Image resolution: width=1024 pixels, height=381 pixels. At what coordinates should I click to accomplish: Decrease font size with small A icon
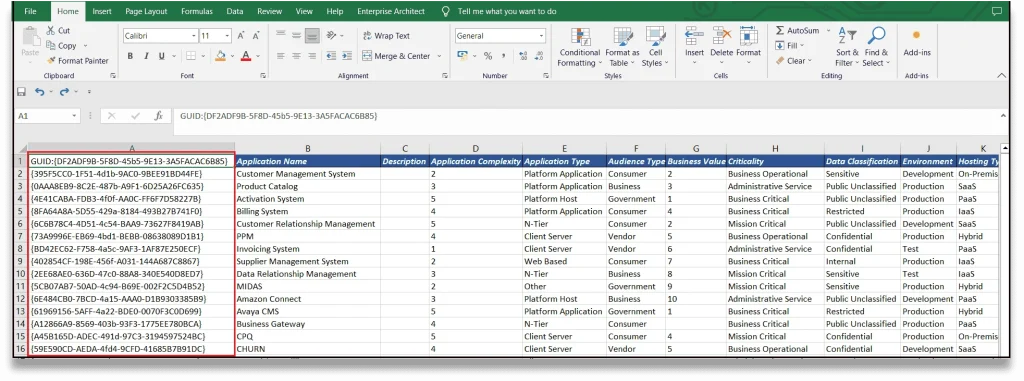click(x=257, y=36)
